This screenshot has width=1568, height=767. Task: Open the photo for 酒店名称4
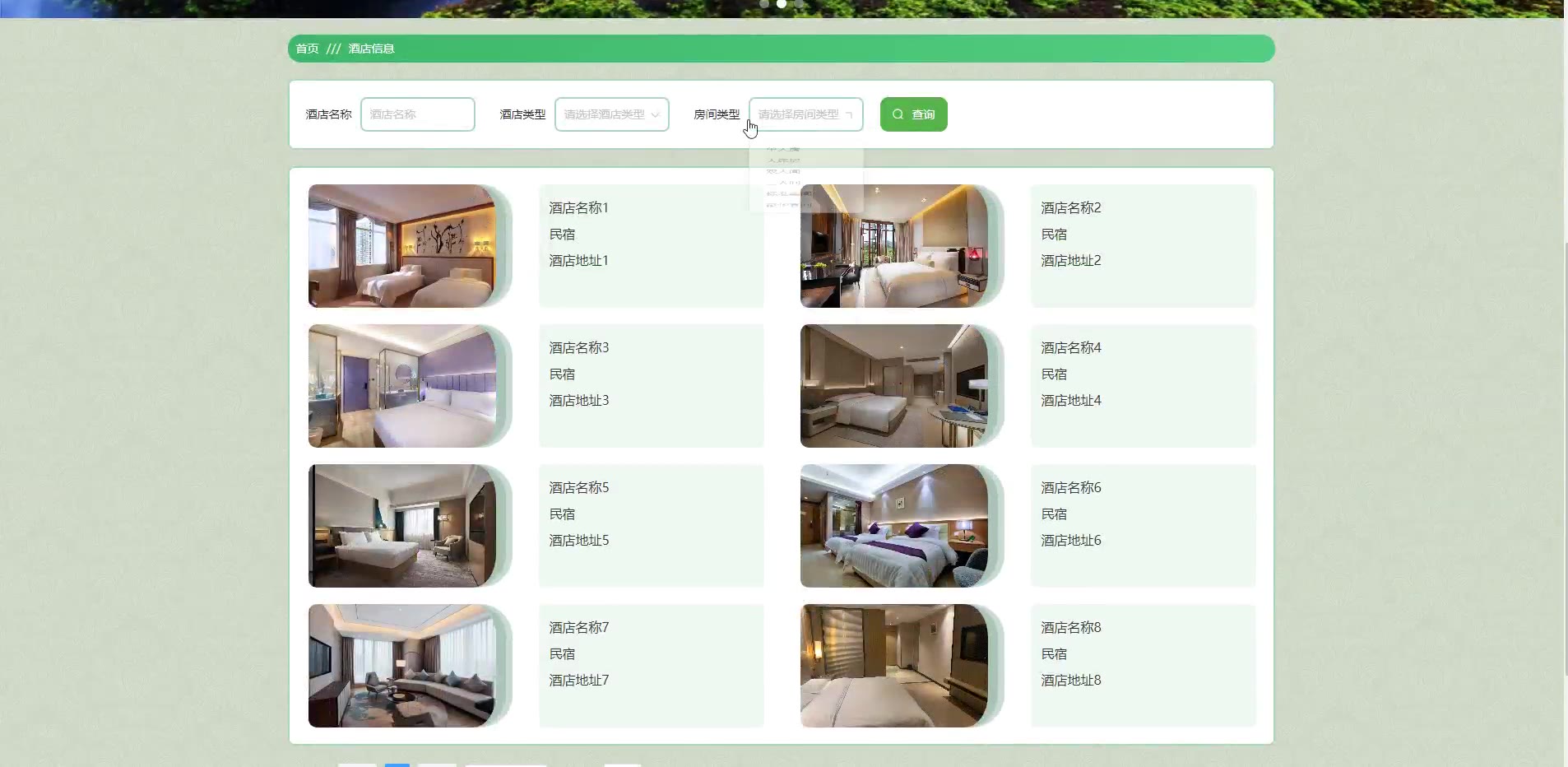[894, 386]
